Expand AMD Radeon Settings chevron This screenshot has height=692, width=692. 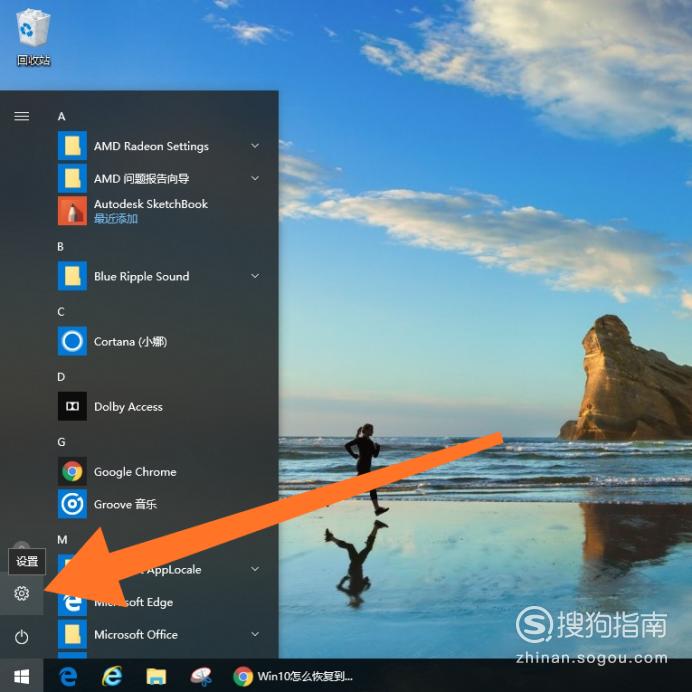[255, 146]
